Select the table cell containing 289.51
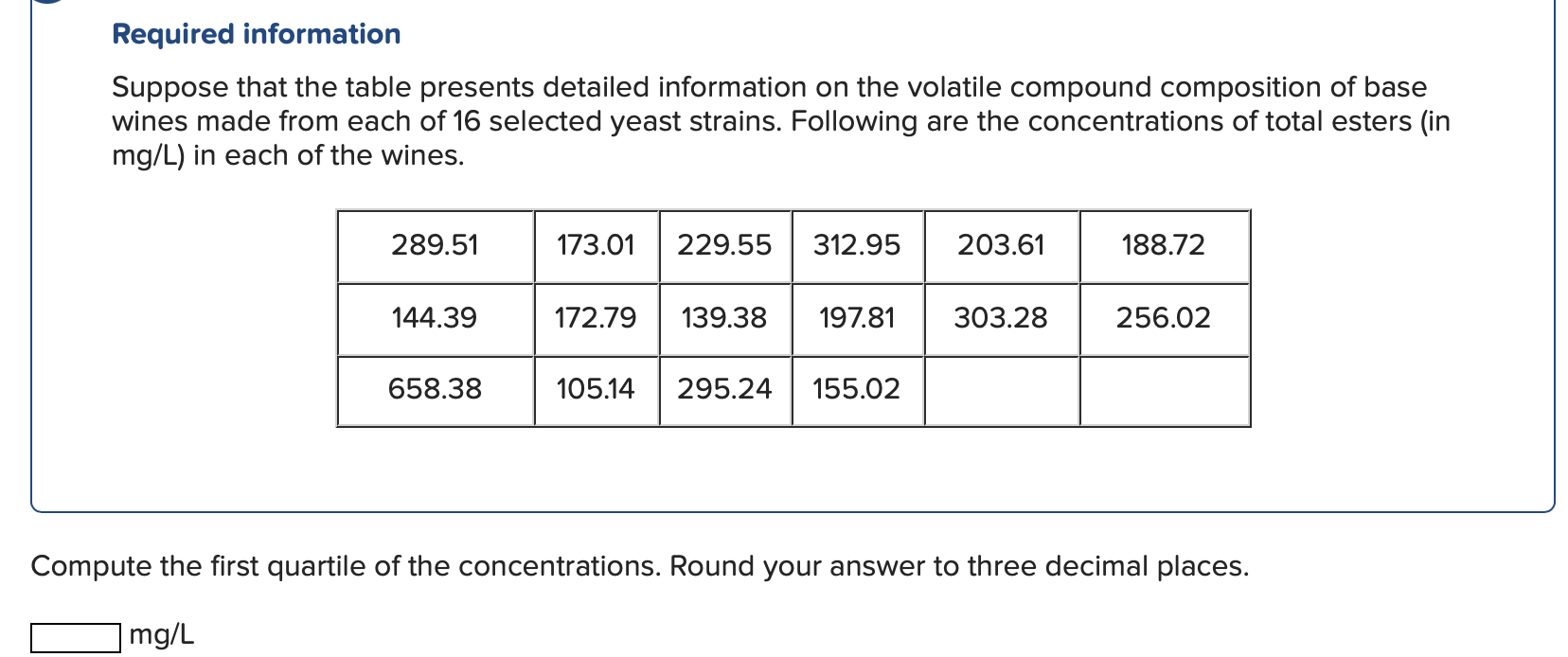This screenshot has height=657, width=1568. click(435, 245)
